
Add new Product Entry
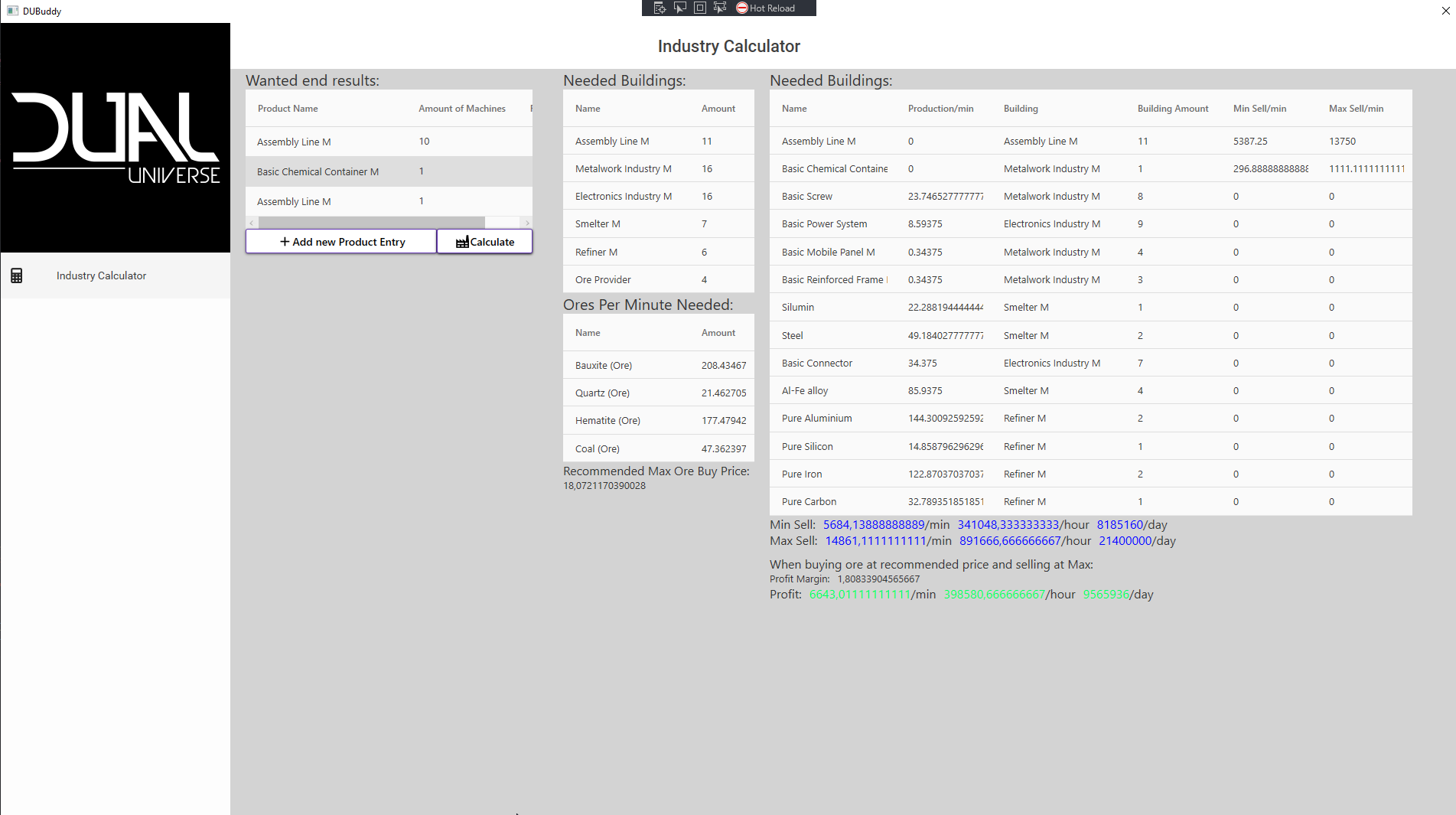point(341,242)
